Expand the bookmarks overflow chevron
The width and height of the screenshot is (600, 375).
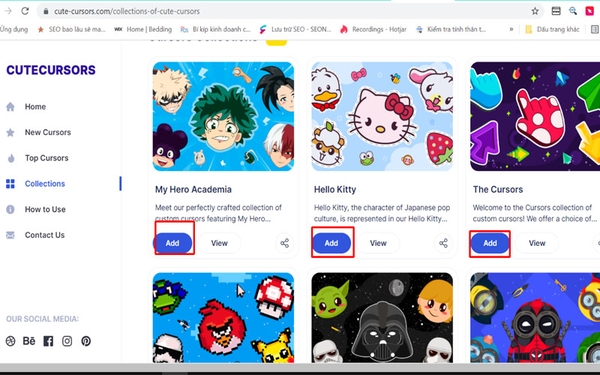pos(511,29)
